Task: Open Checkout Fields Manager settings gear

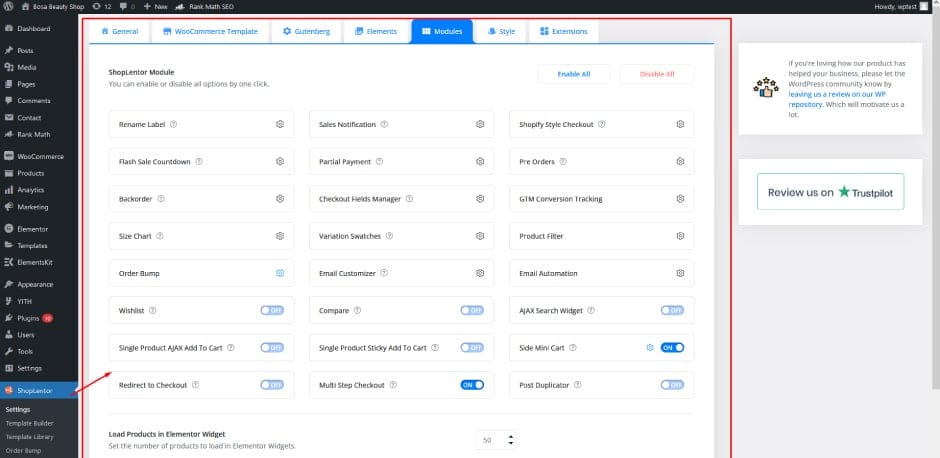Action: click(x=480, y=198)
